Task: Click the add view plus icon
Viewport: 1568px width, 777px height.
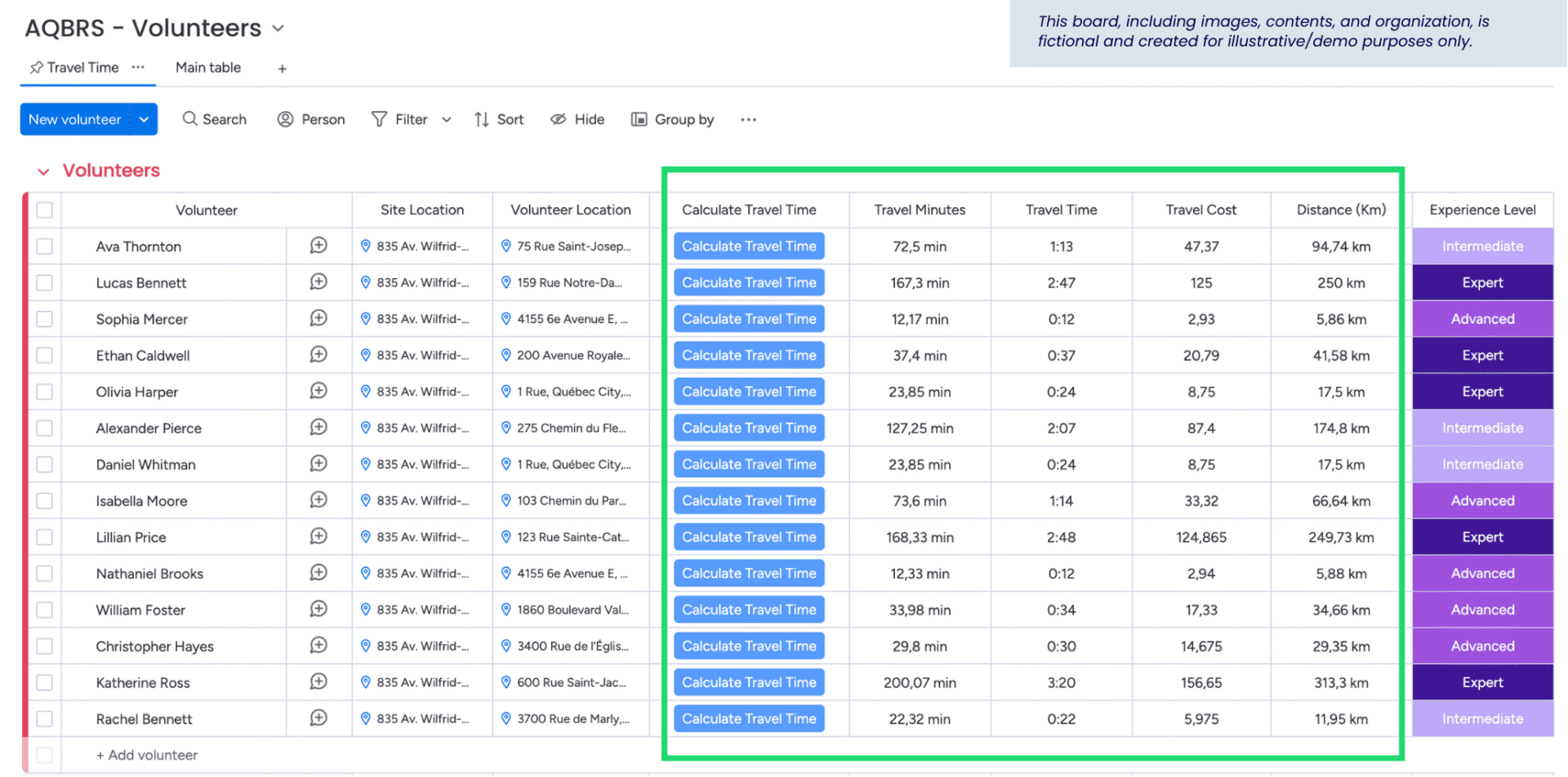Action: point(282,69)
